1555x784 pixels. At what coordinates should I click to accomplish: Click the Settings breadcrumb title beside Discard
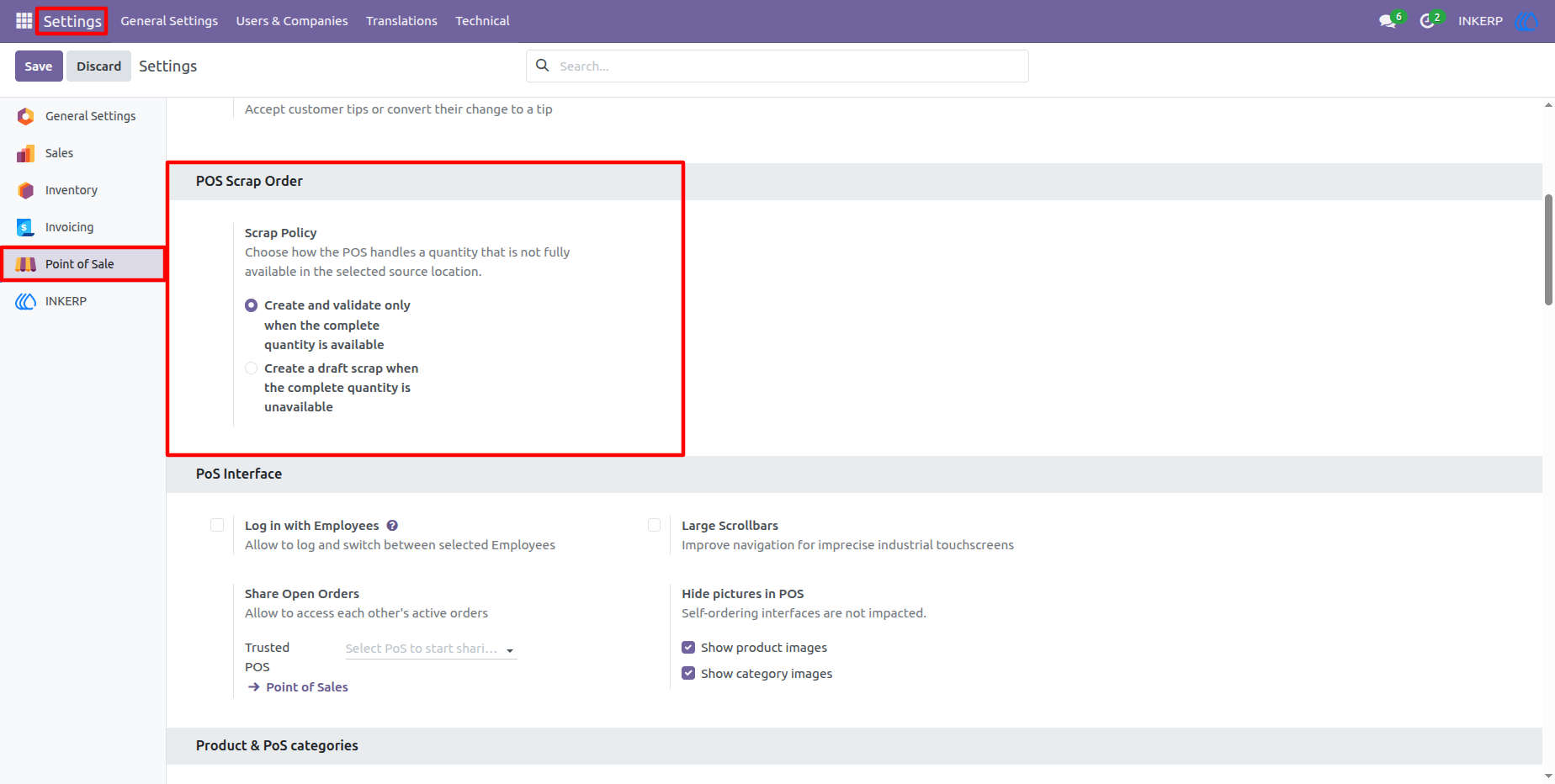click(x=168, y=66)
